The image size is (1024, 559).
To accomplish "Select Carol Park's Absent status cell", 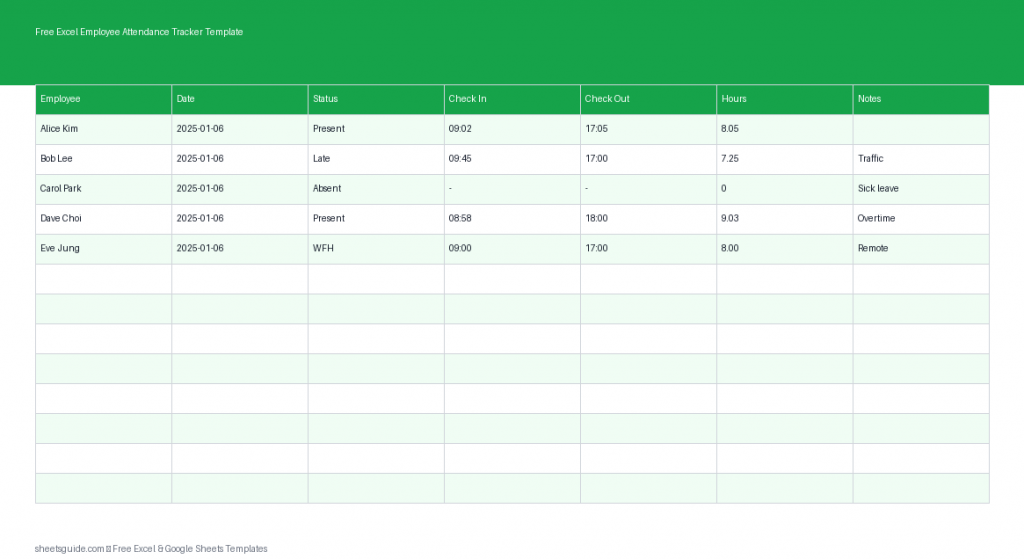I will 375,189.
